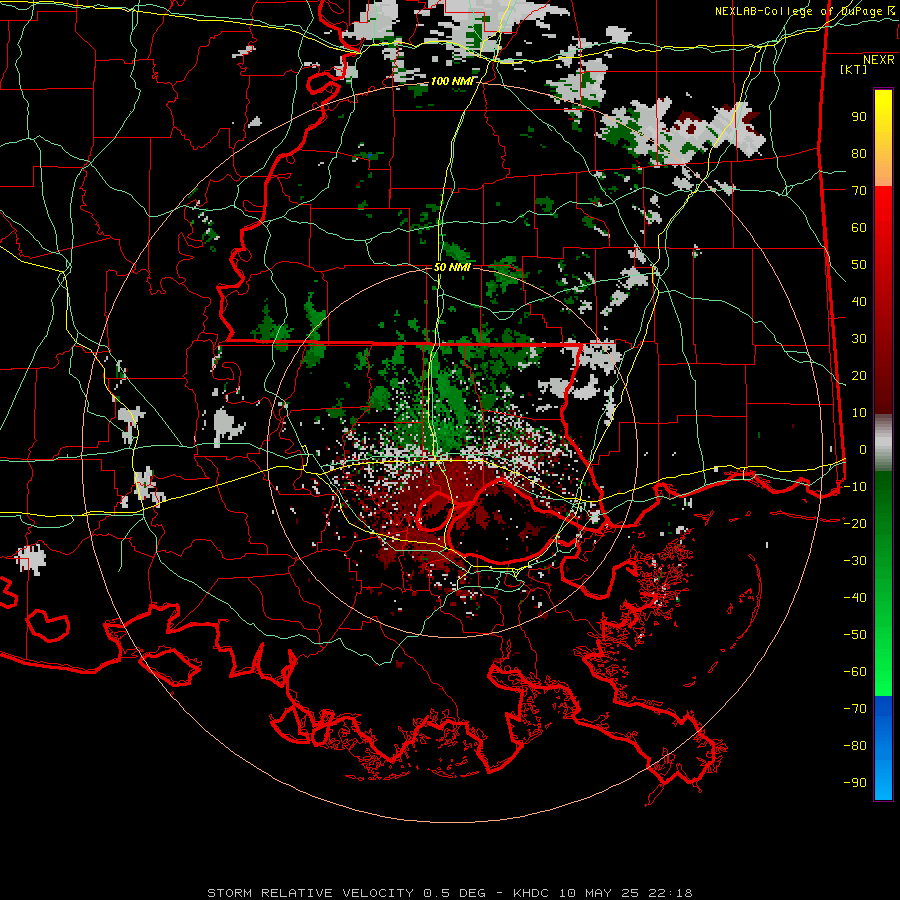Click the 30 value on velocity scale
900x900 pixels.
pyautogui.click(x=859, y=339)
